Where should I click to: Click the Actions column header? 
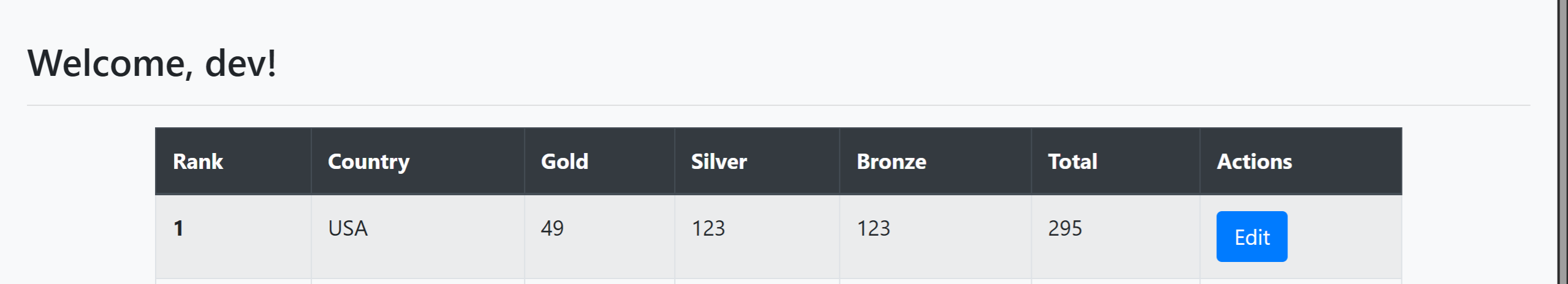tap(1254, 162)
